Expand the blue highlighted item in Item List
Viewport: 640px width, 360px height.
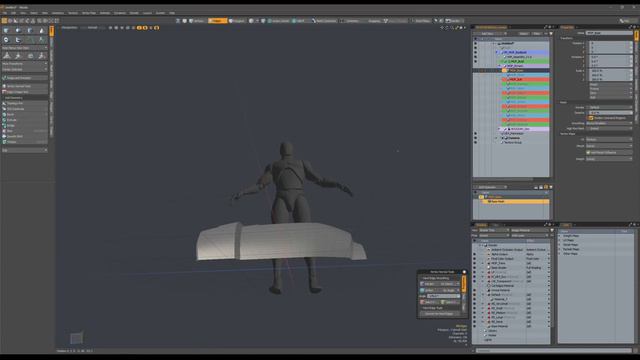pyautogui.click(x=497, y=52)
